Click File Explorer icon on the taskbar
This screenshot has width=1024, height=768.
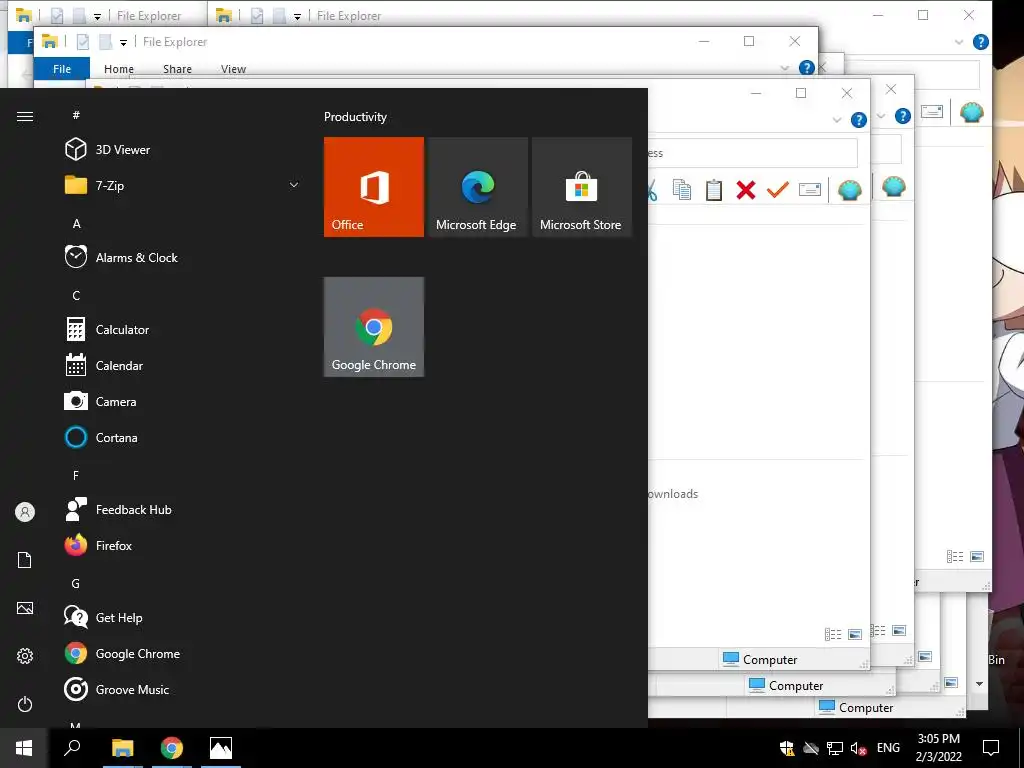(x=123, y=748)
